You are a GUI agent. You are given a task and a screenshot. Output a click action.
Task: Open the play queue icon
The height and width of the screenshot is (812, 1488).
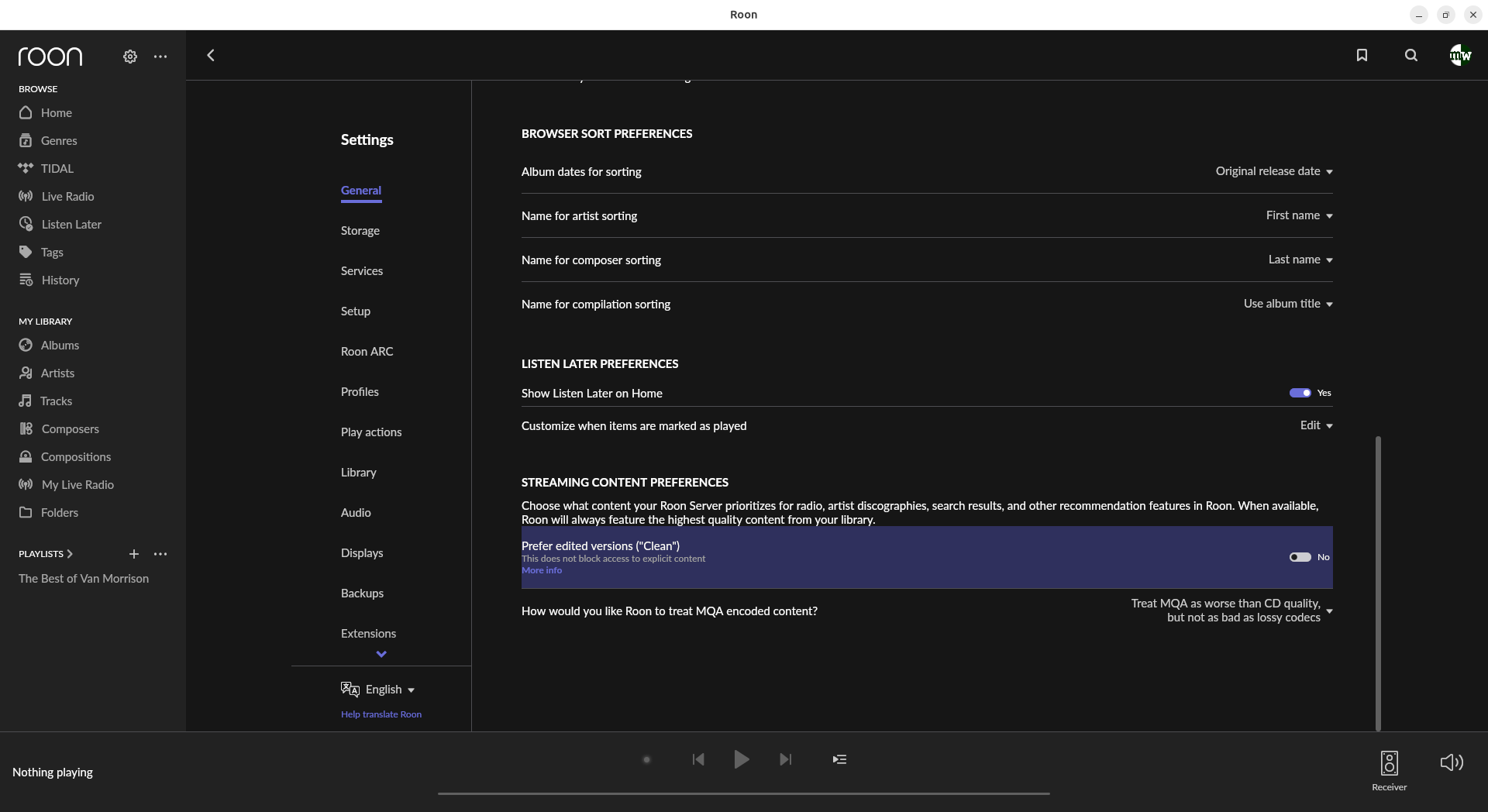pyautogui.click(x=839, y=759)
